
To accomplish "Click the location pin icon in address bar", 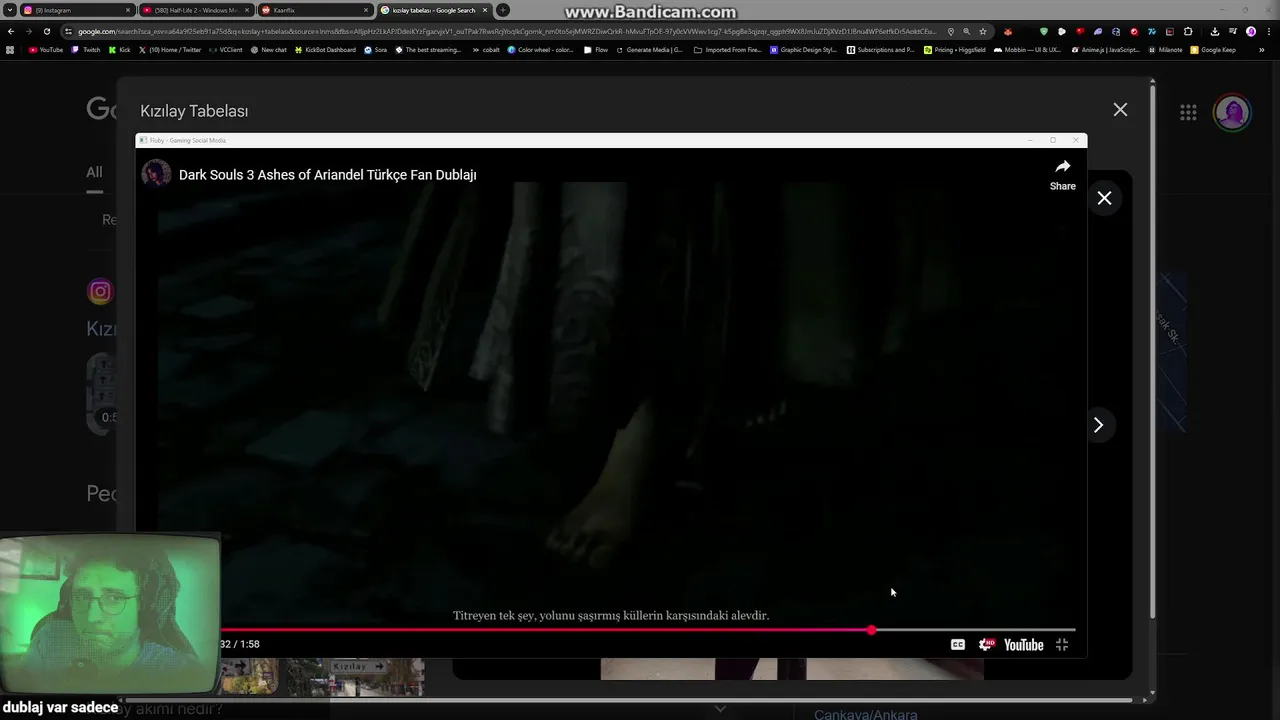I will coord(950,31).
